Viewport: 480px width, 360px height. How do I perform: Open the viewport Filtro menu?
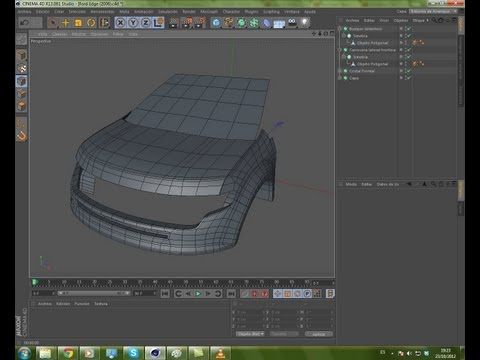coord(118,34)
